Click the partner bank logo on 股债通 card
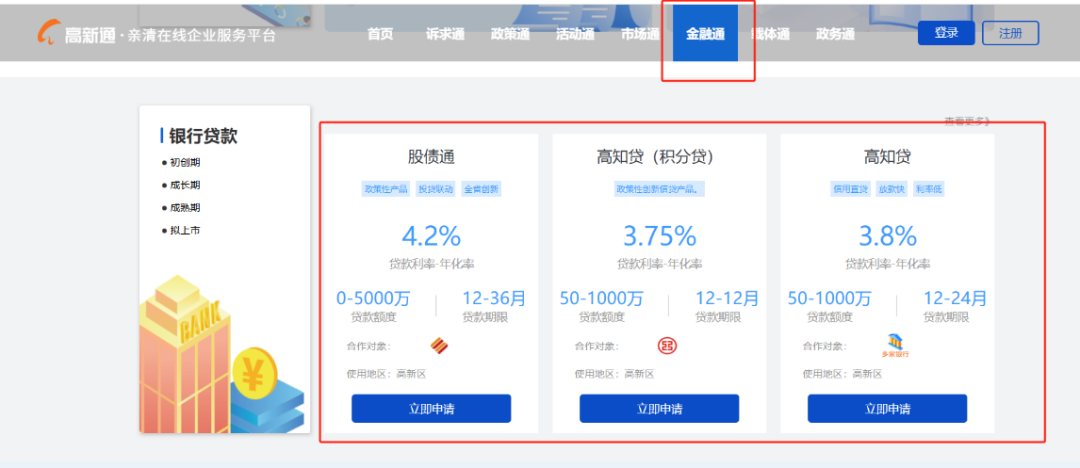 tap(439, 345)
